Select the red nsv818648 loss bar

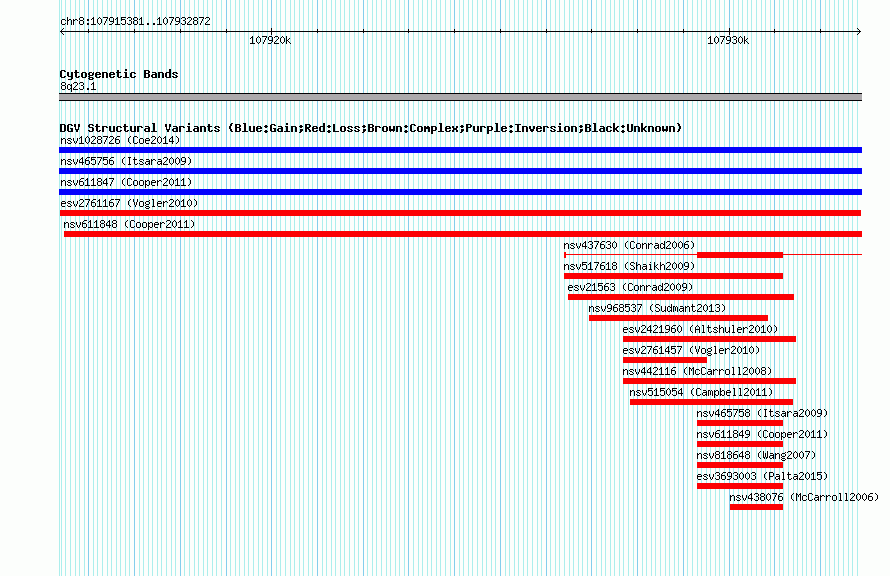point(740,465)
